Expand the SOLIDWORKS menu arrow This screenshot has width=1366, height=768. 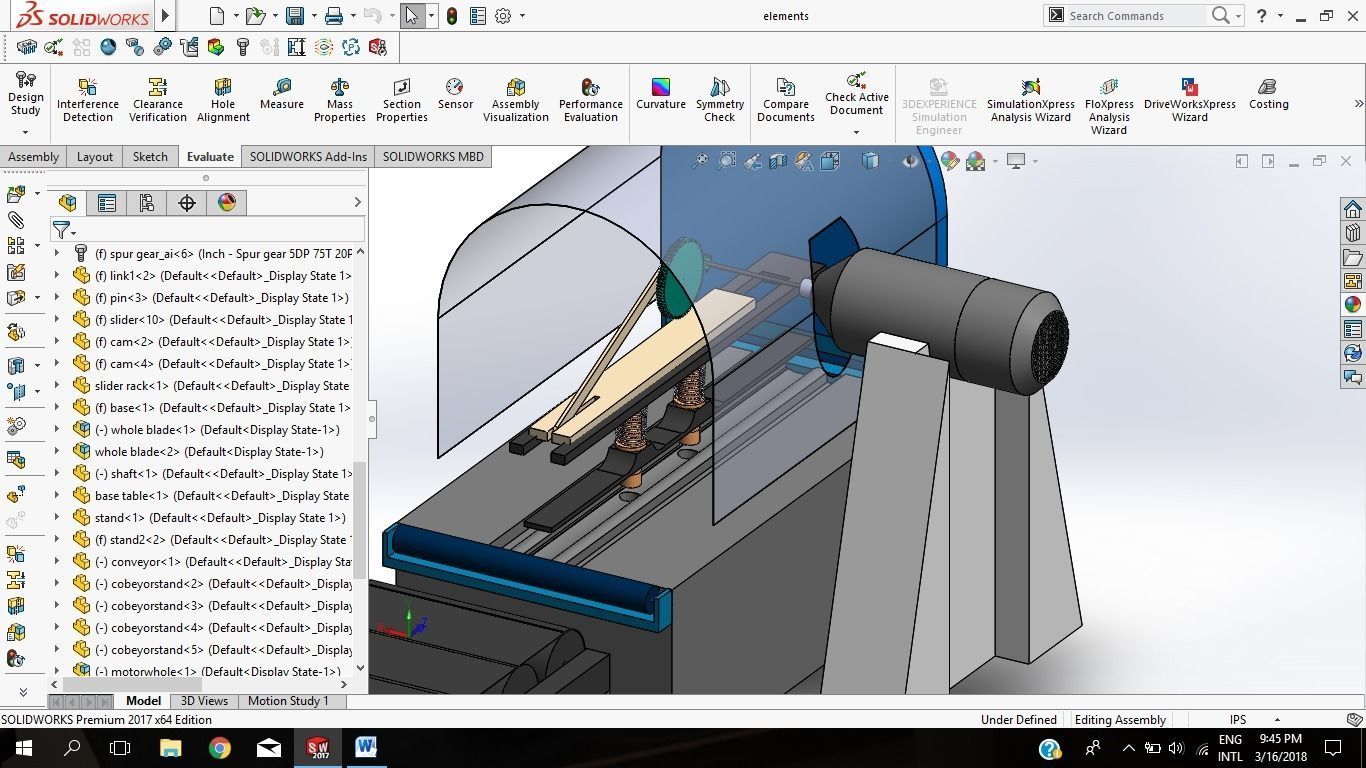click(x=166, y=16)
